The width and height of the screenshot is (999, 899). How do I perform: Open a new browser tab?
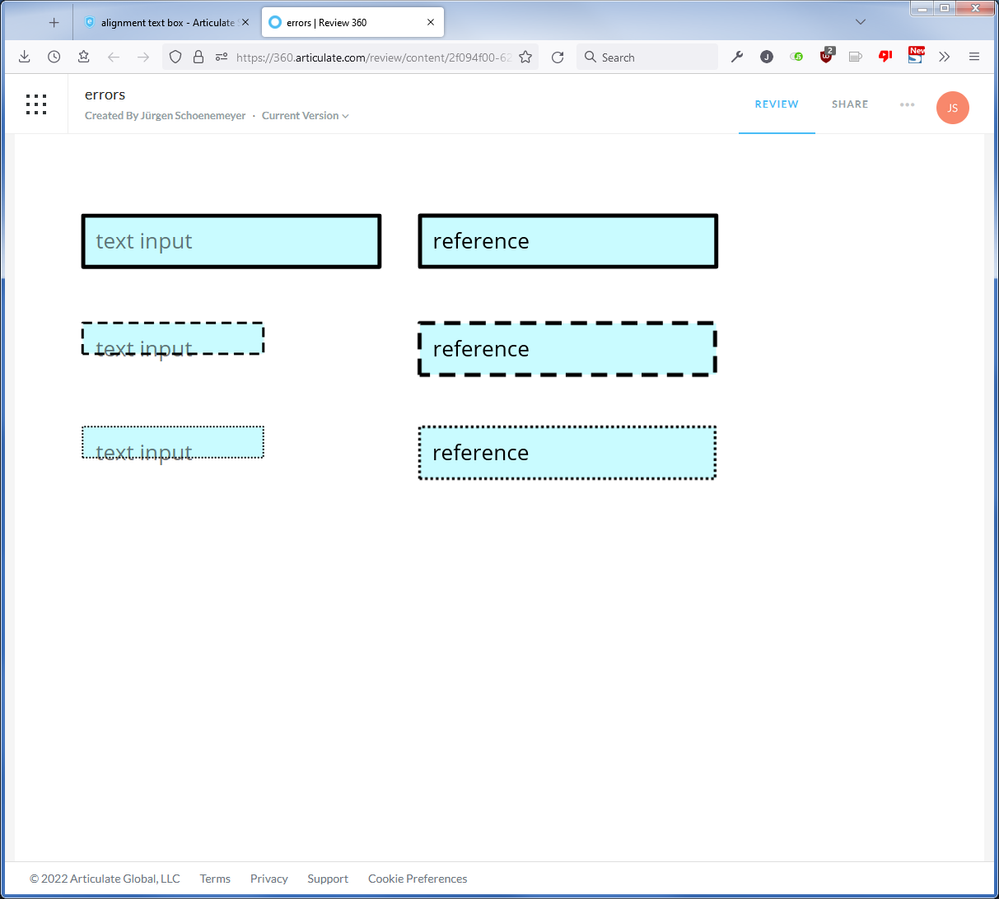54,22
